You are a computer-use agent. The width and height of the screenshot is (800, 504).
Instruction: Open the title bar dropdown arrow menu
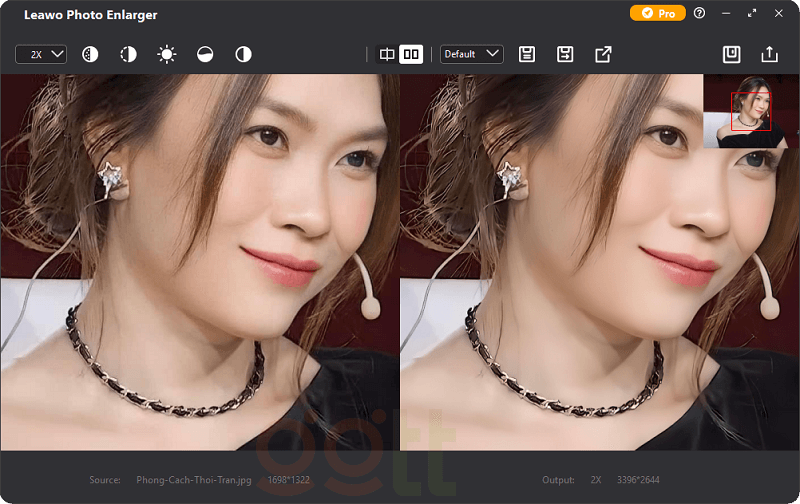(x=725, y=14)
